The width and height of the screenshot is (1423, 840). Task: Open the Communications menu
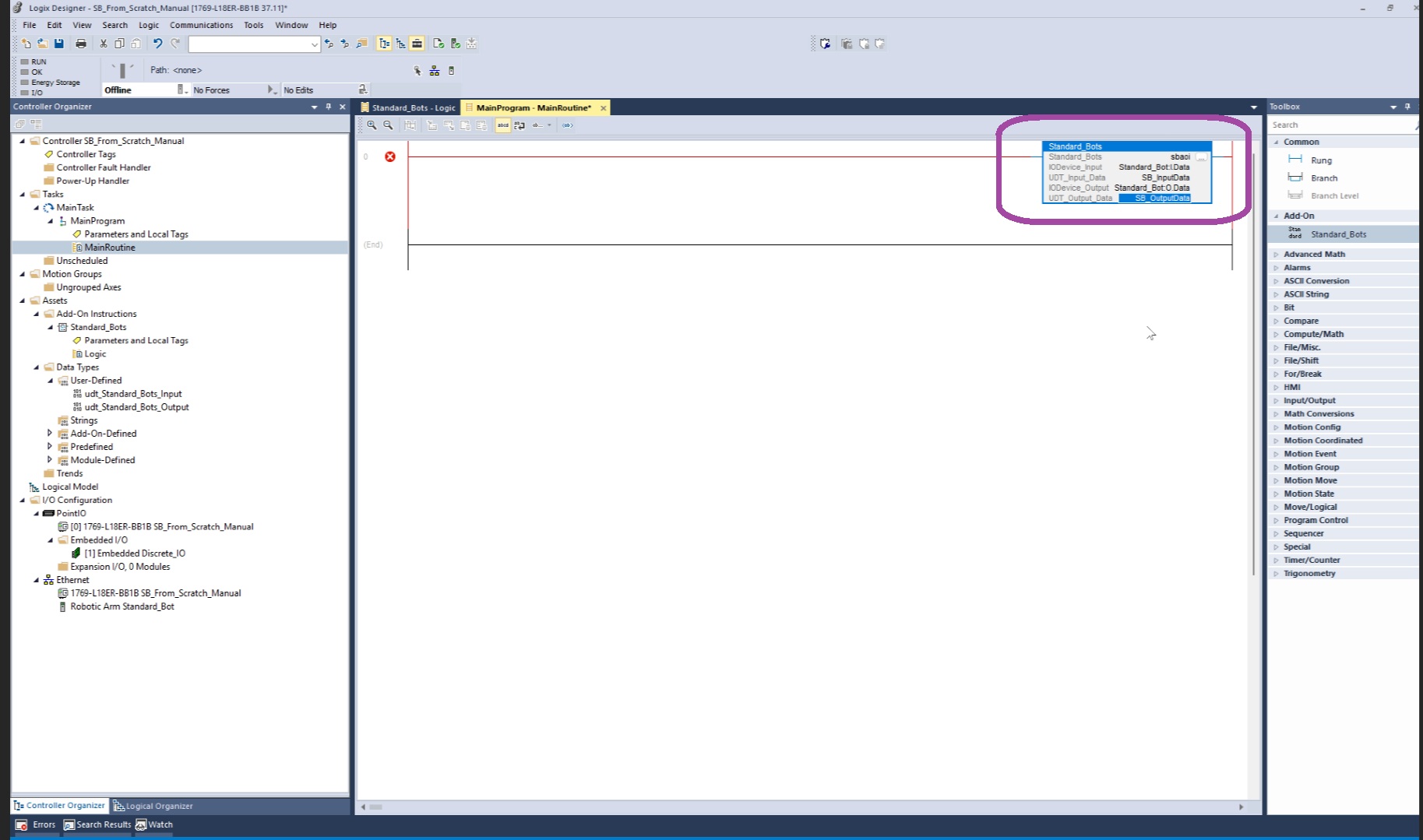(201, 25)
